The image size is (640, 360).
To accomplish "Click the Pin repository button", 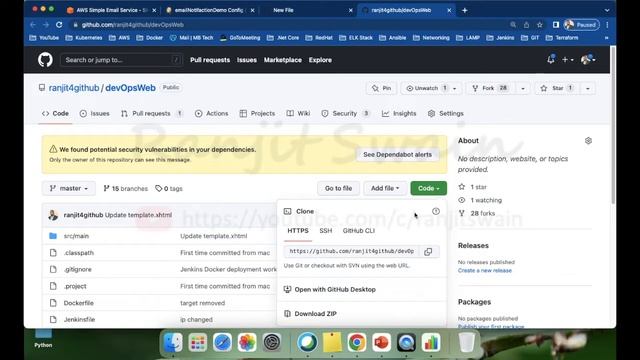I will 382,88.
